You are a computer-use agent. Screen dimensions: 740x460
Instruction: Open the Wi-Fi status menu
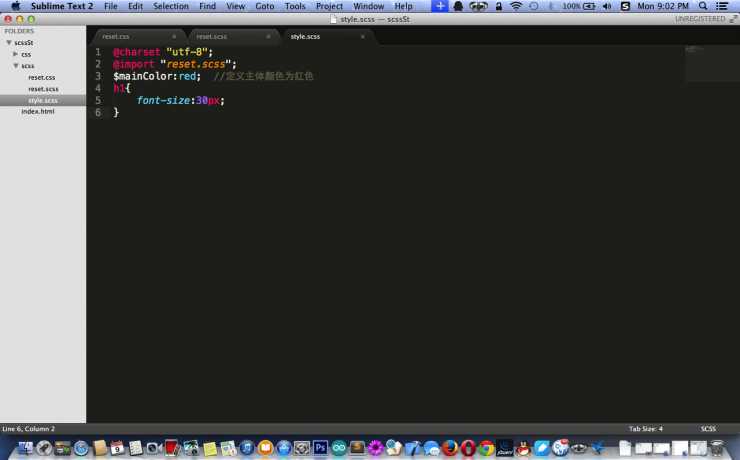point(516,6)
